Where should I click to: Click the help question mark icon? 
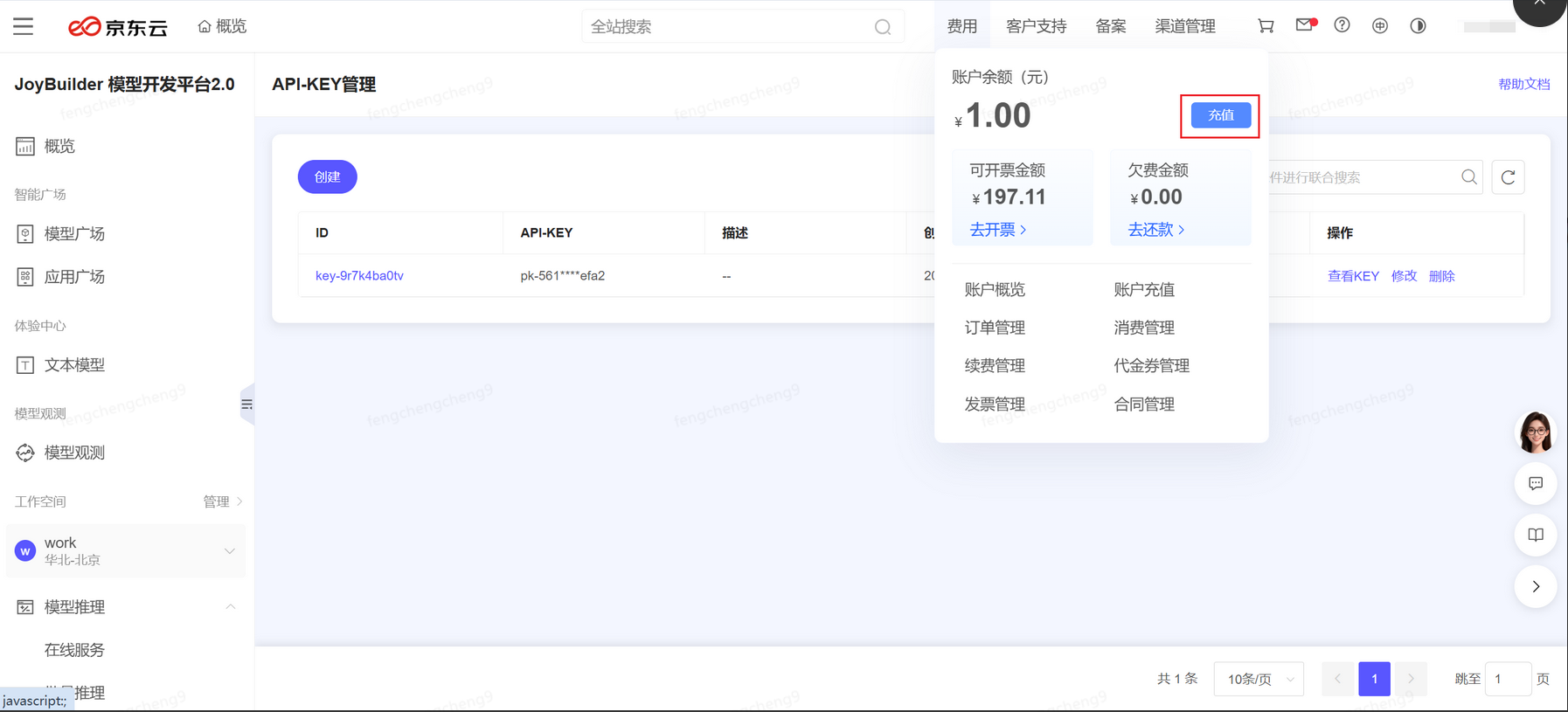tap(1342, 25)
